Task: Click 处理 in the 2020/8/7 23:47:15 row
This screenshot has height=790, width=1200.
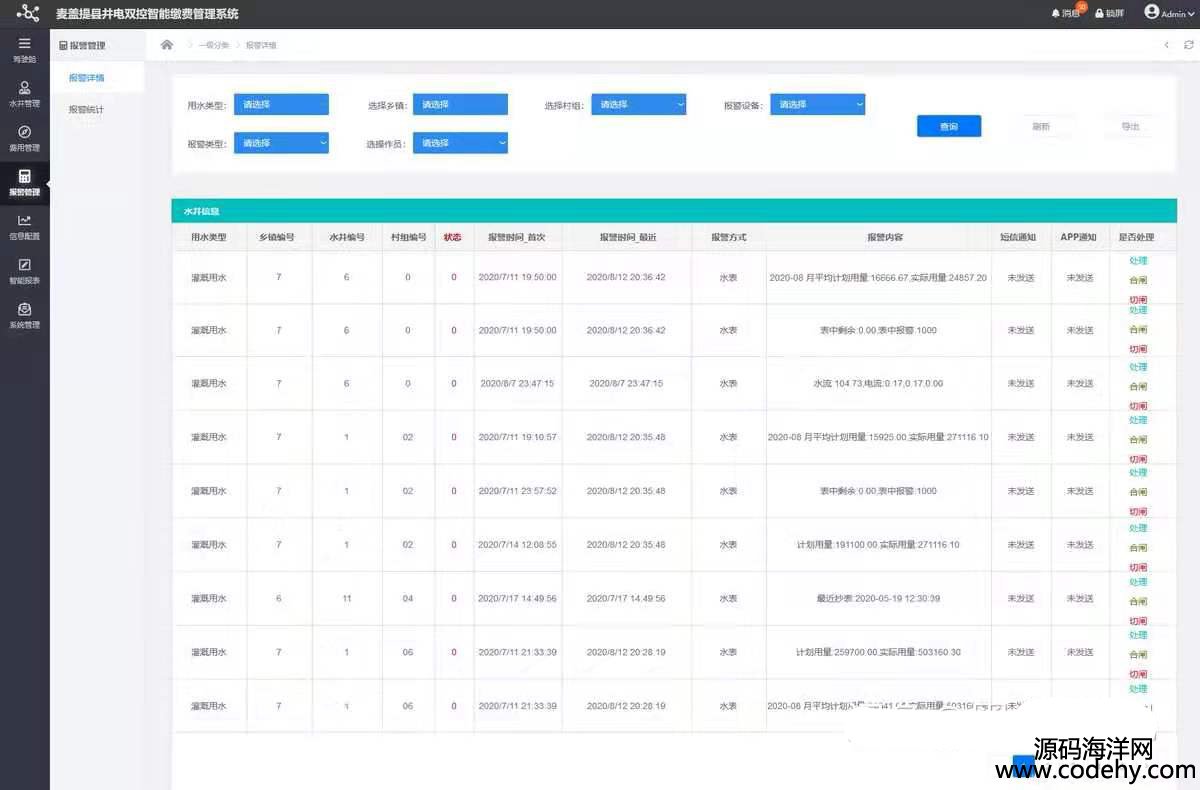Action: coord(1138,366)
